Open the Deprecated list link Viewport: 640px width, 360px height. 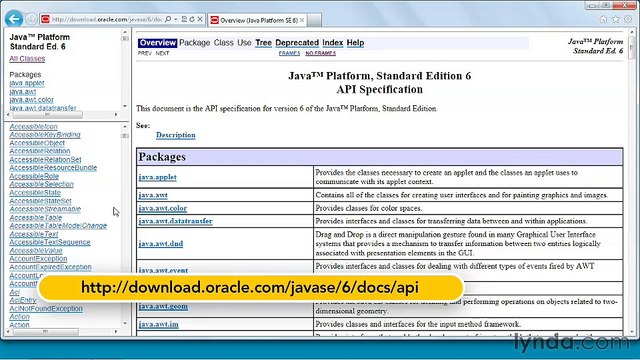pyautogui.click(x=297, y=42)
